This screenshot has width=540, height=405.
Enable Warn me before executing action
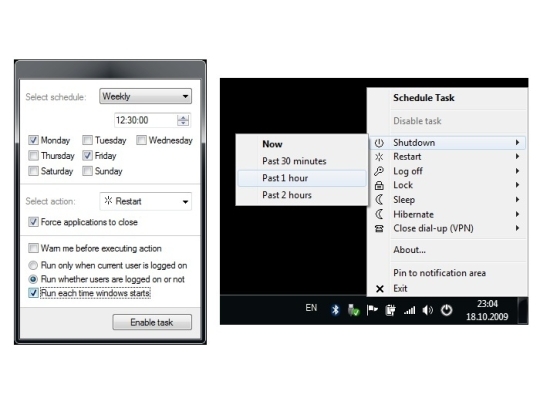coord(33,248)
